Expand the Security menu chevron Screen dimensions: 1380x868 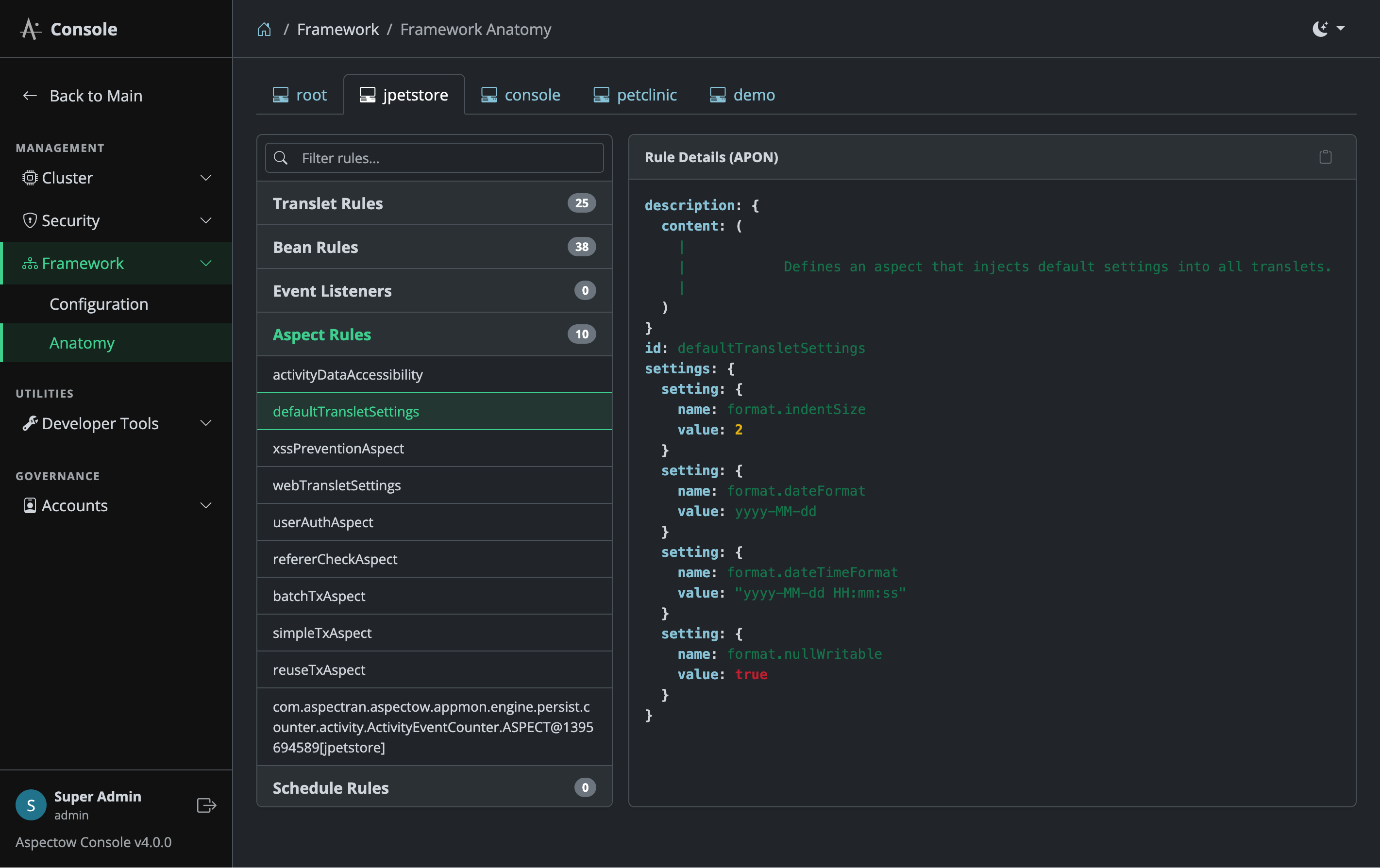tap(206, 220)
